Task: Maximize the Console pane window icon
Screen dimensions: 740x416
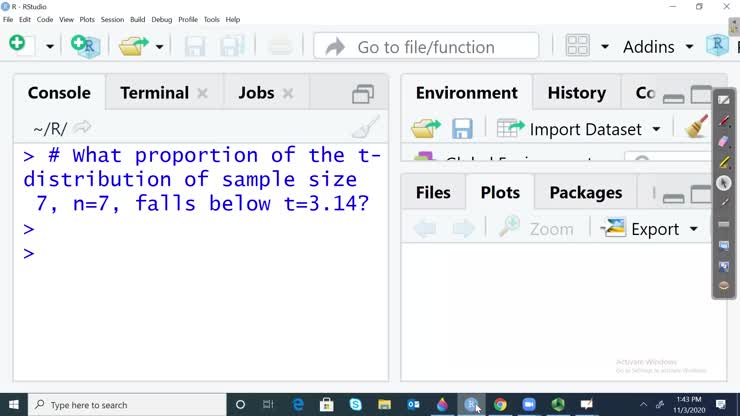Action: pyautogui.click(x=363, y=93)
